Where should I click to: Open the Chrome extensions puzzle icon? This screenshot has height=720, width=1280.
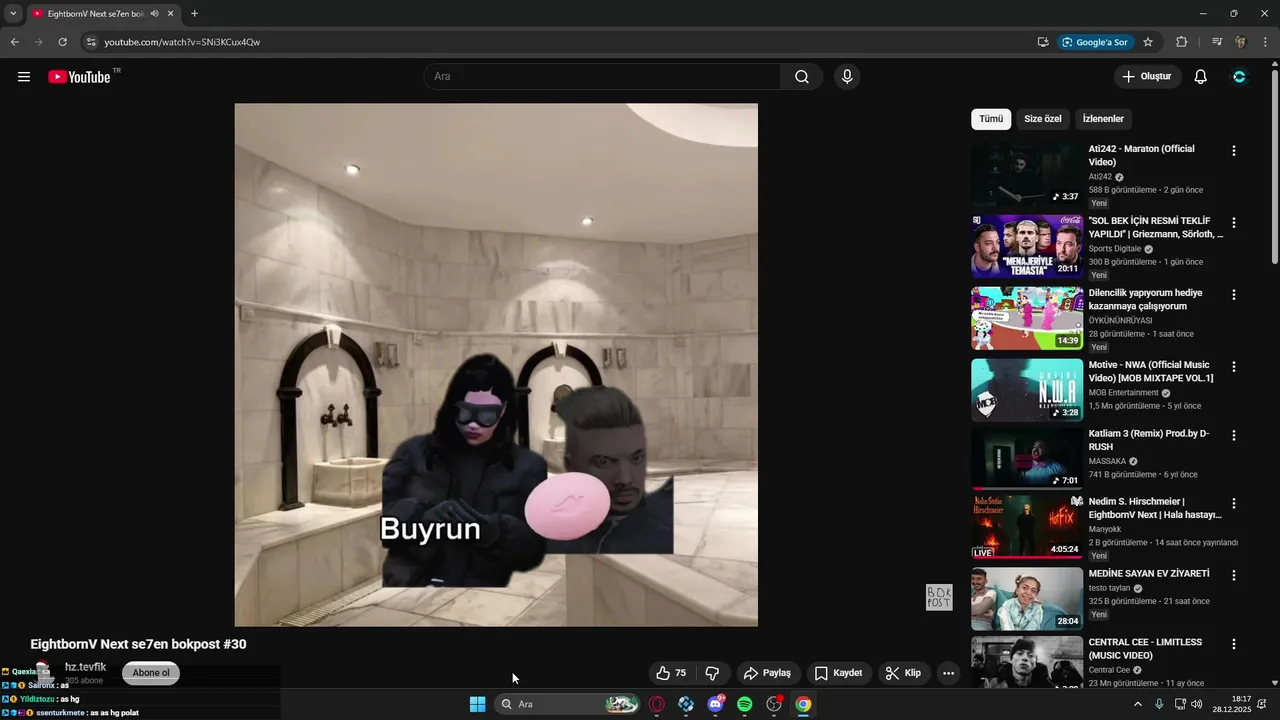coord(1181,42)
